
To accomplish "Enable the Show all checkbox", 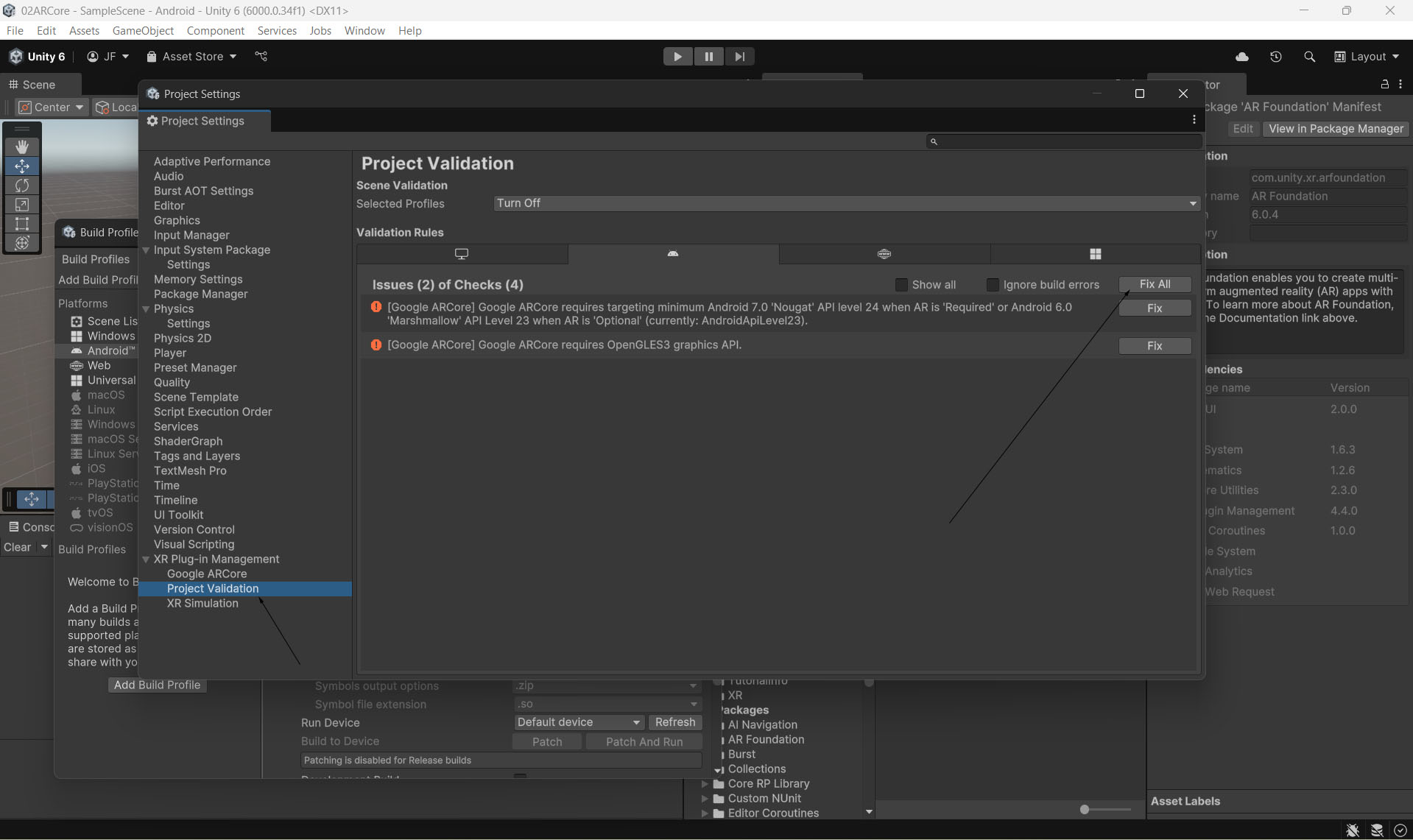I will [x=901, y=285].
